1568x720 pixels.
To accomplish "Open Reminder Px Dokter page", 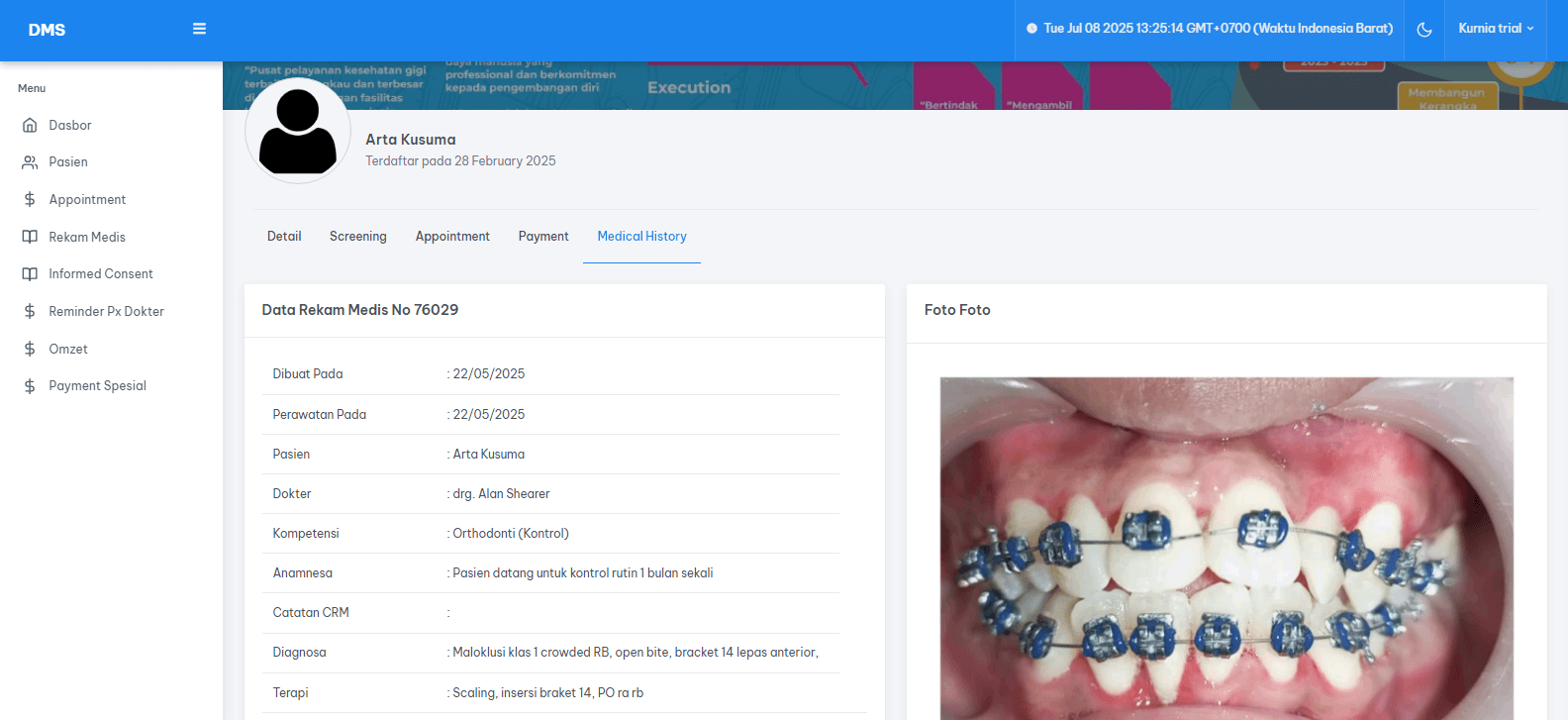I will 106,312.
